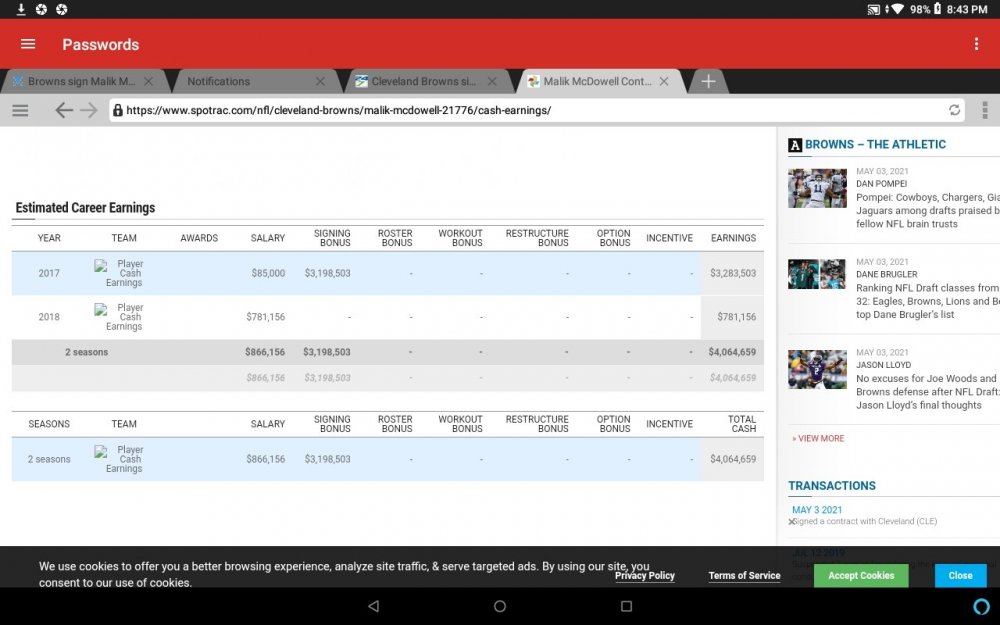Focus the spotrac URL address field
Image resolution: width=1000 pixels, height=625 pixels.
pyautogui.click(x=536, y=110)
